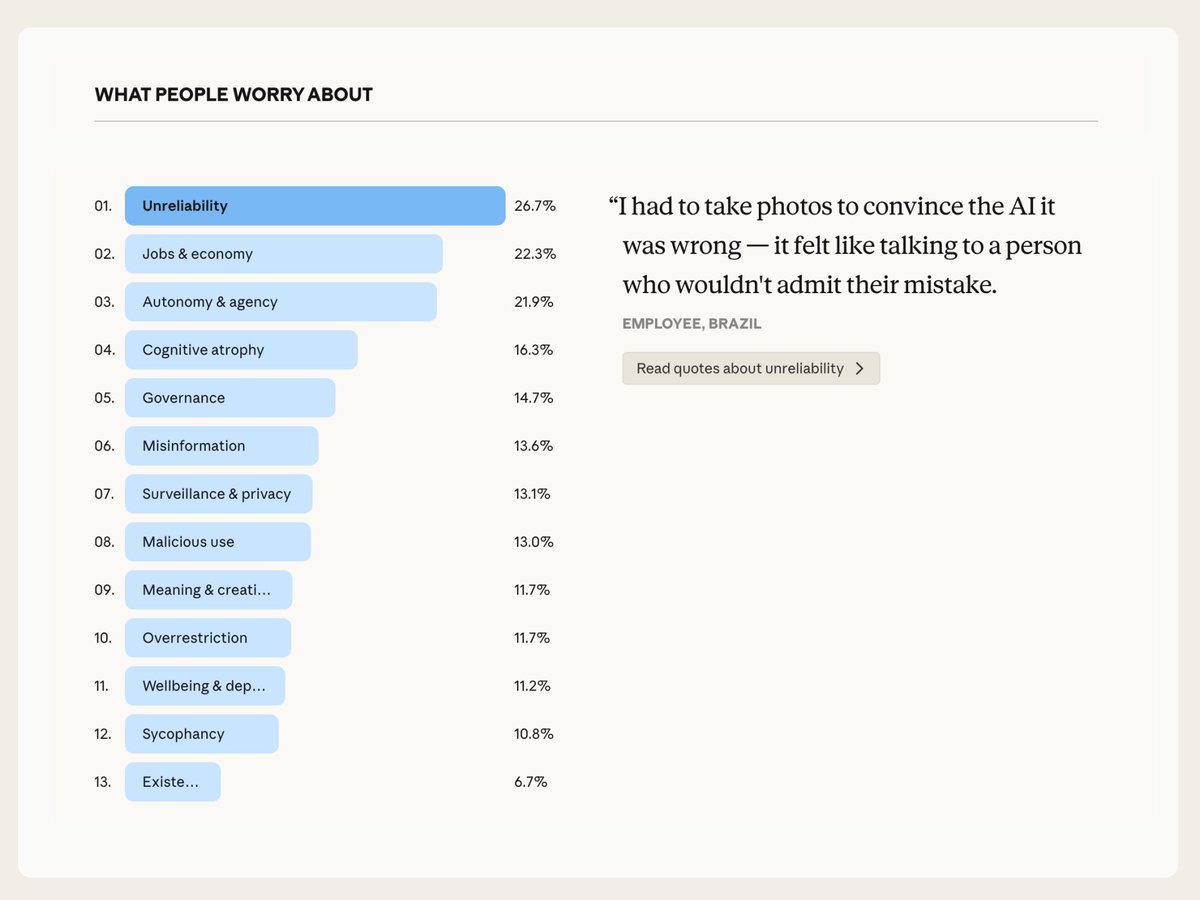The image size is (1200, 900).
Task: Pick the Overrestriction bar
Action: point(208,638)
